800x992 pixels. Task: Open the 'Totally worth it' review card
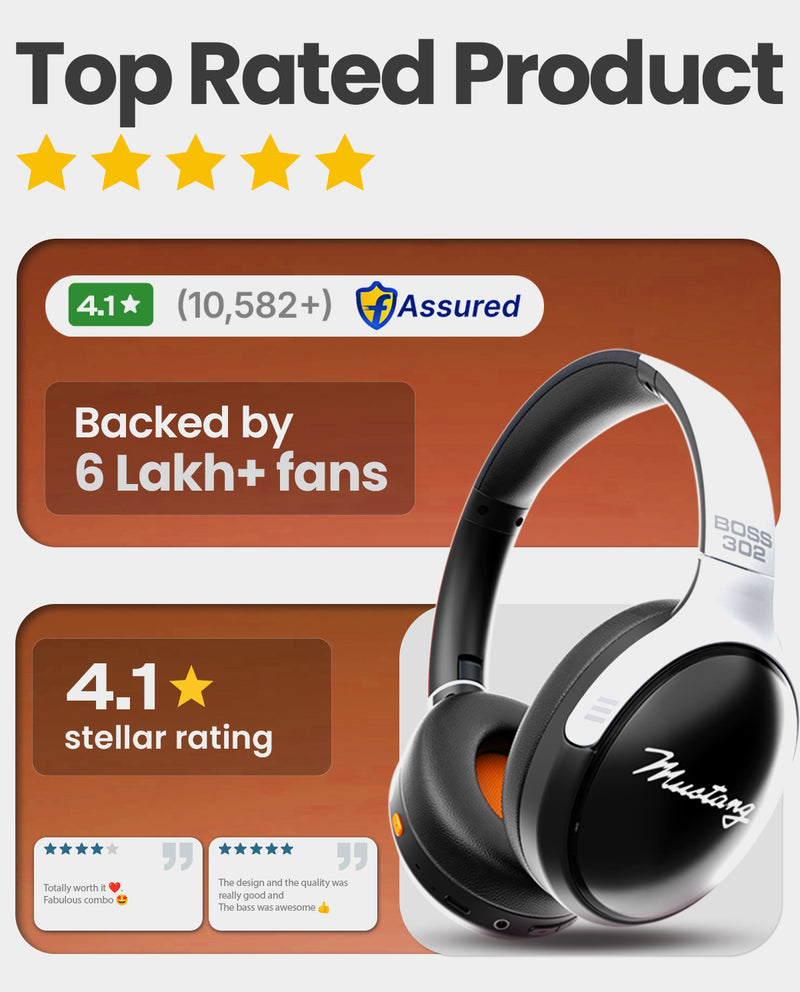coord(118,884)
